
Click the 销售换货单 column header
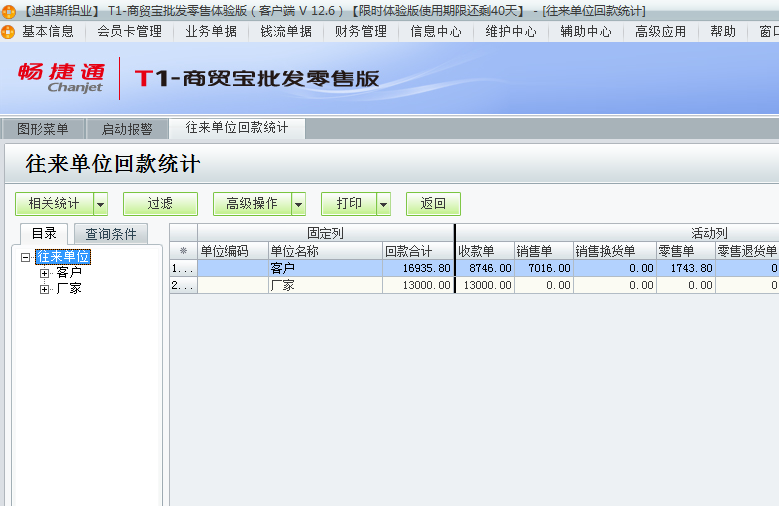(615, 251)
